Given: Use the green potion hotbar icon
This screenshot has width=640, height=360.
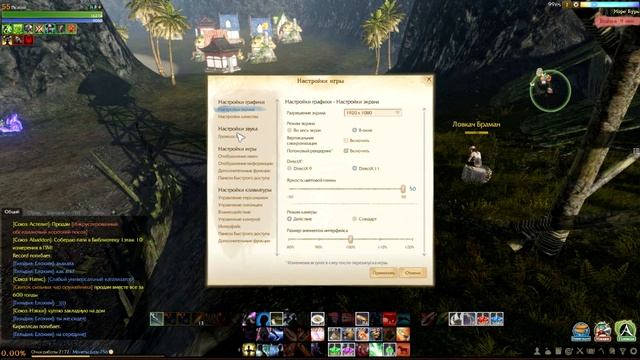Looking at the screenshot, I should (335, 349).
